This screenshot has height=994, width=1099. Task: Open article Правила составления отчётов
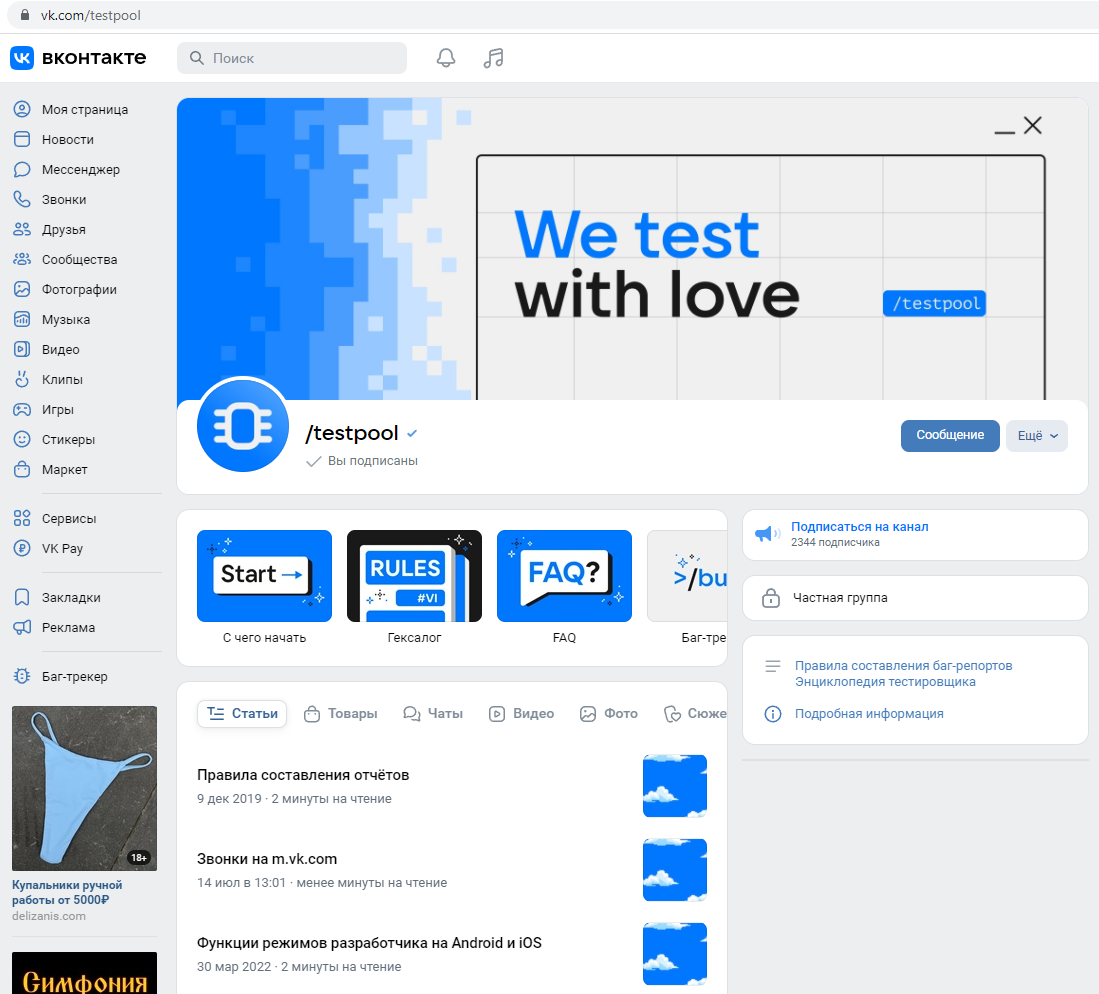point(303,775)
